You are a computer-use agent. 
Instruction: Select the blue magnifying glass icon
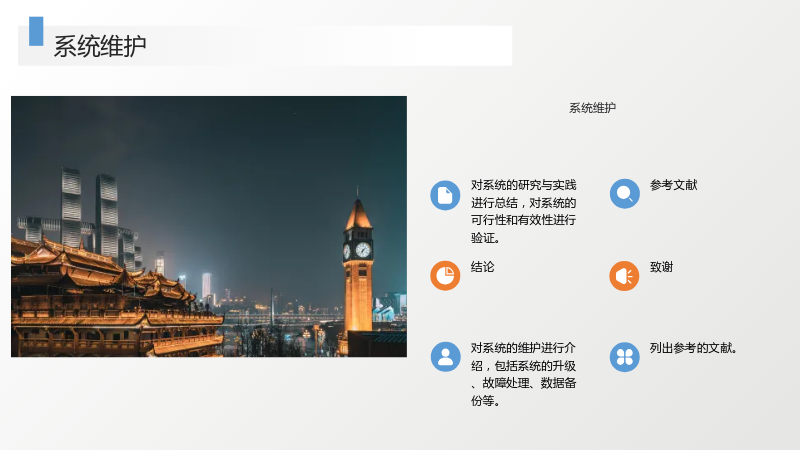624,193
